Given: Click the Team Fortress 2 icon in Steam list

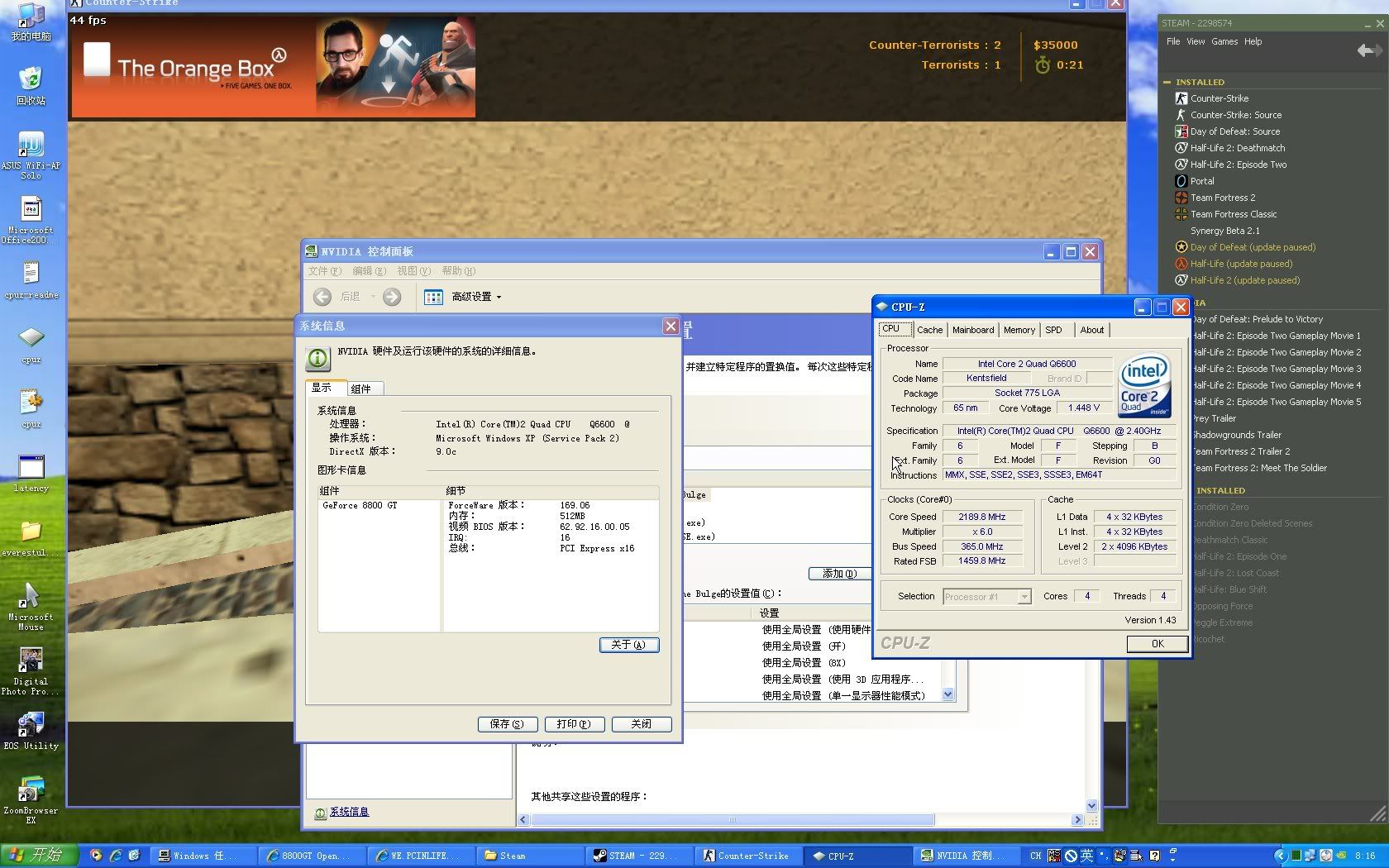Looking at the screenshot, I should tap(1181, 198).
